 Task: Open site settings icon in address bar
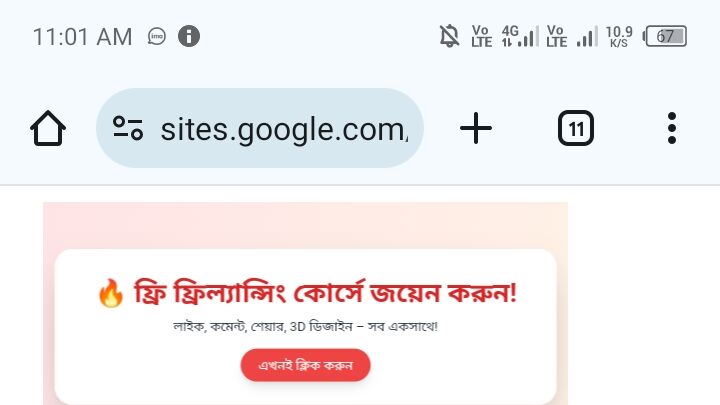tap(128, 128)
